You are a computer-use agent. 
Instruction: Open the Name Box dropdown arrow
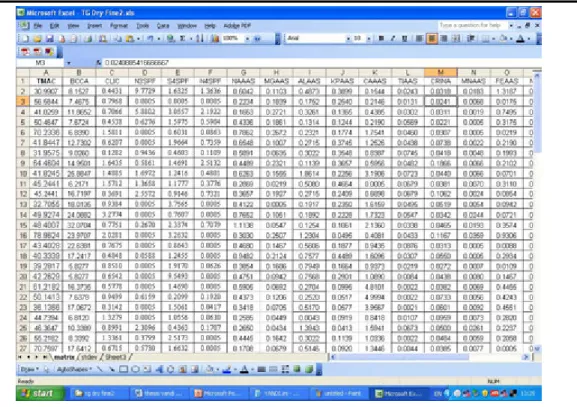(68, 63)
